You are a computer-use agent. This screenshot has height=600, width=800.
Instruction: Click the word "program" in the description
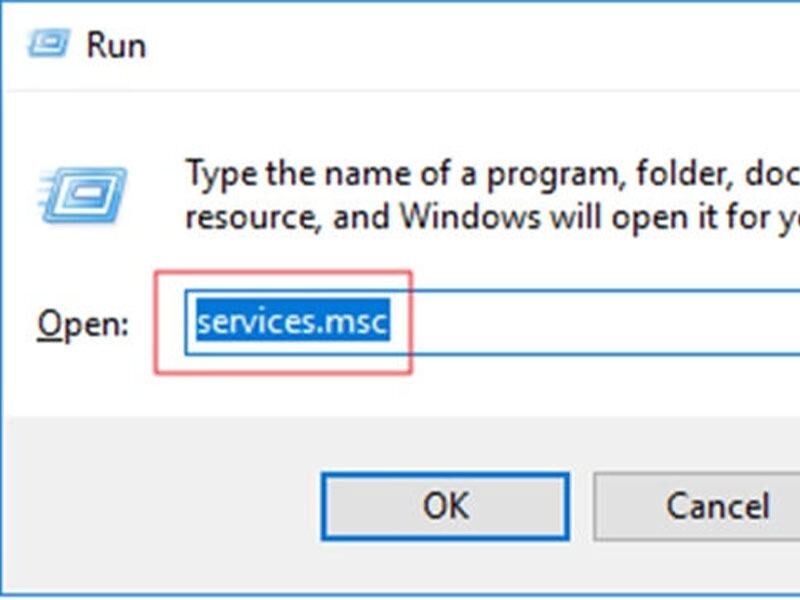click(x=552, y=176)
